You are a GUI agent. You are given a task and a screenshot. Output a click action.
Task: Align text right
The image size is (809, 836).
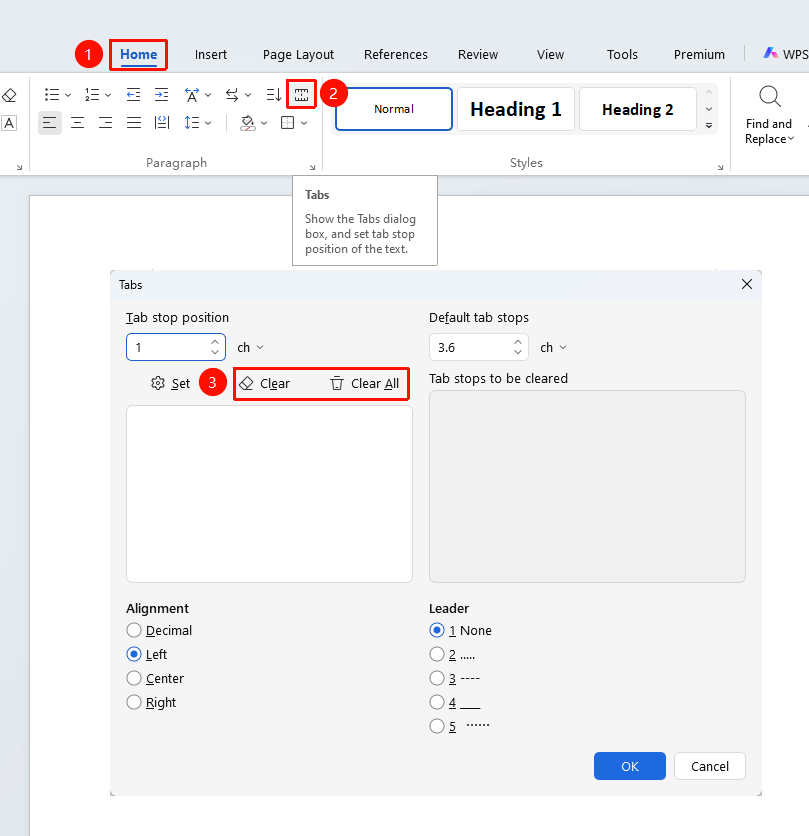point(106,123)
